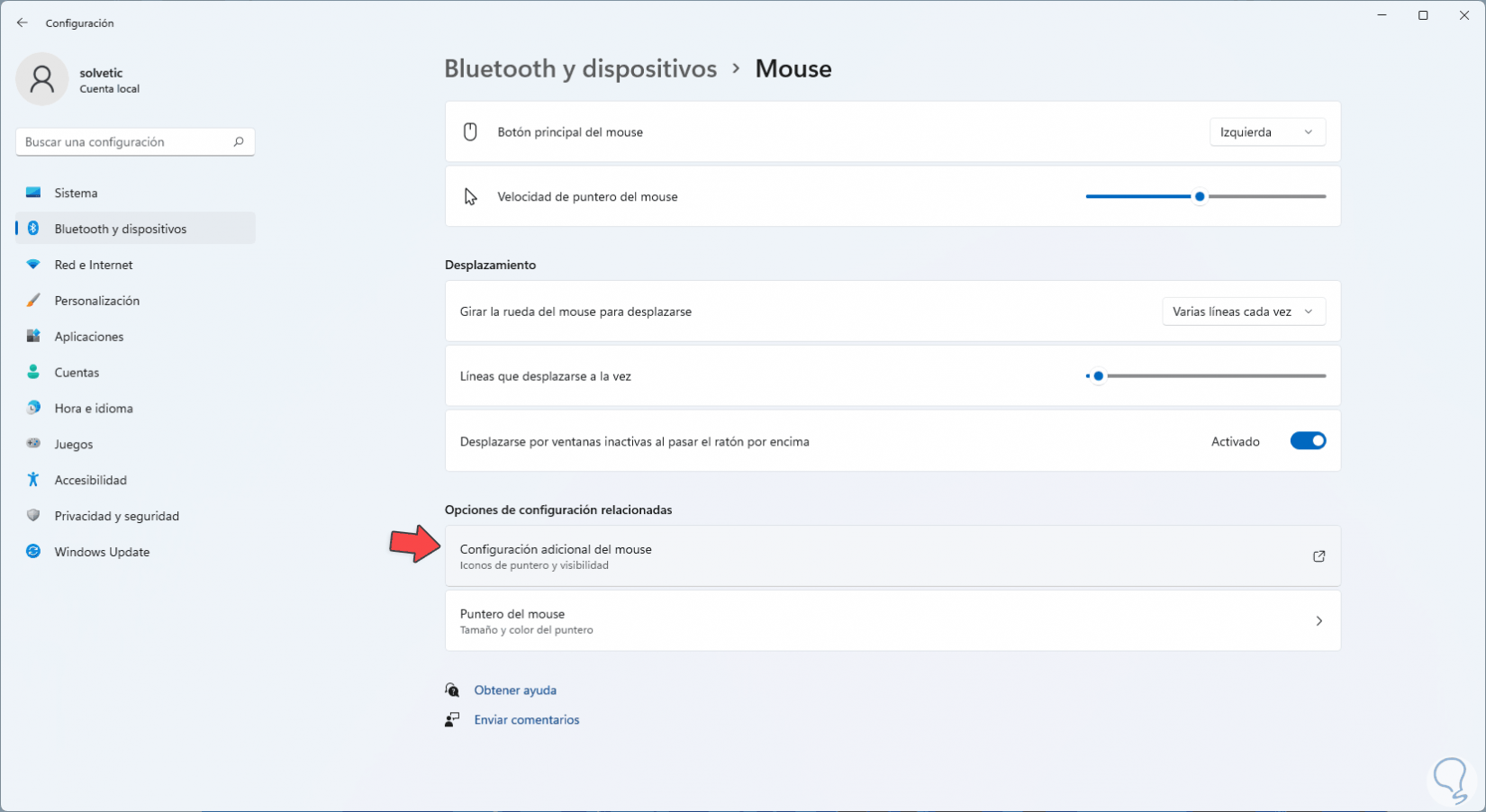
Task: Open Puntero del mouse chevron
Action: point(1318,621)
